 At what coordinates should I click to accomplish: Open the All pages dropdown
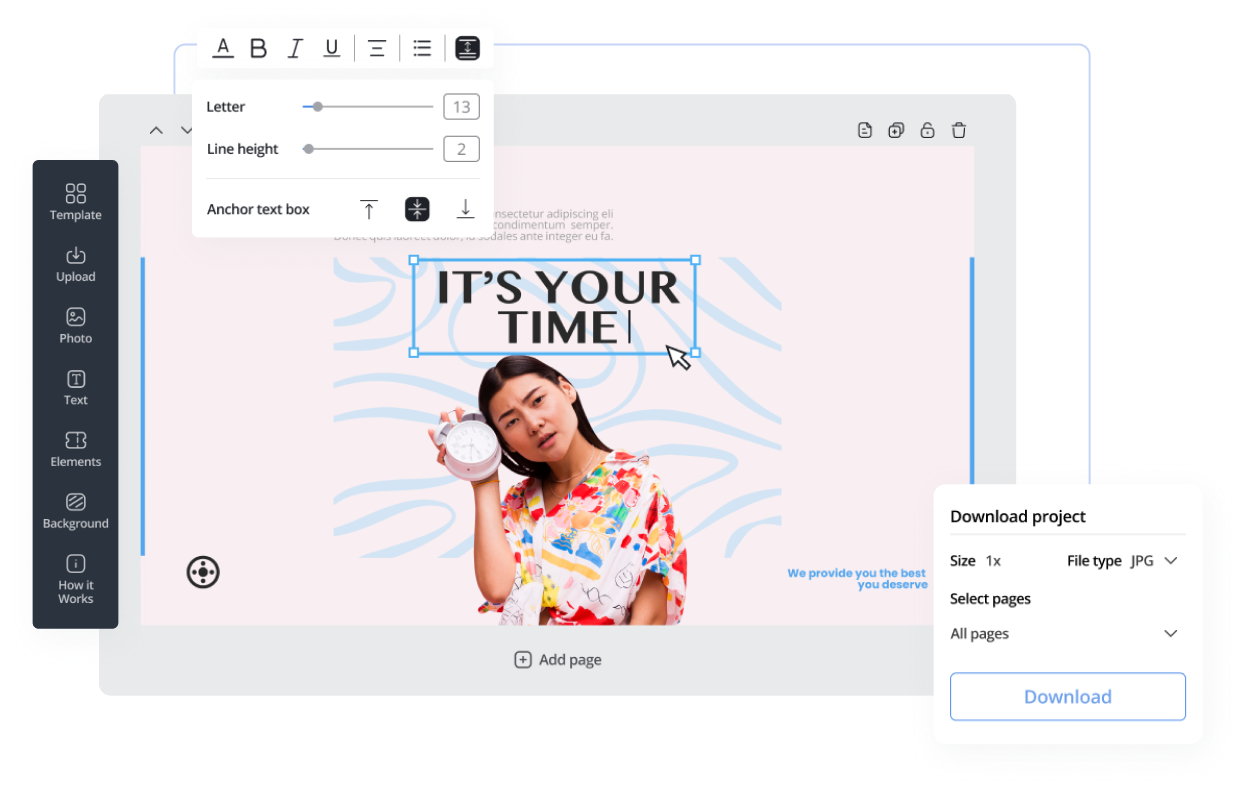[1065, 634]
